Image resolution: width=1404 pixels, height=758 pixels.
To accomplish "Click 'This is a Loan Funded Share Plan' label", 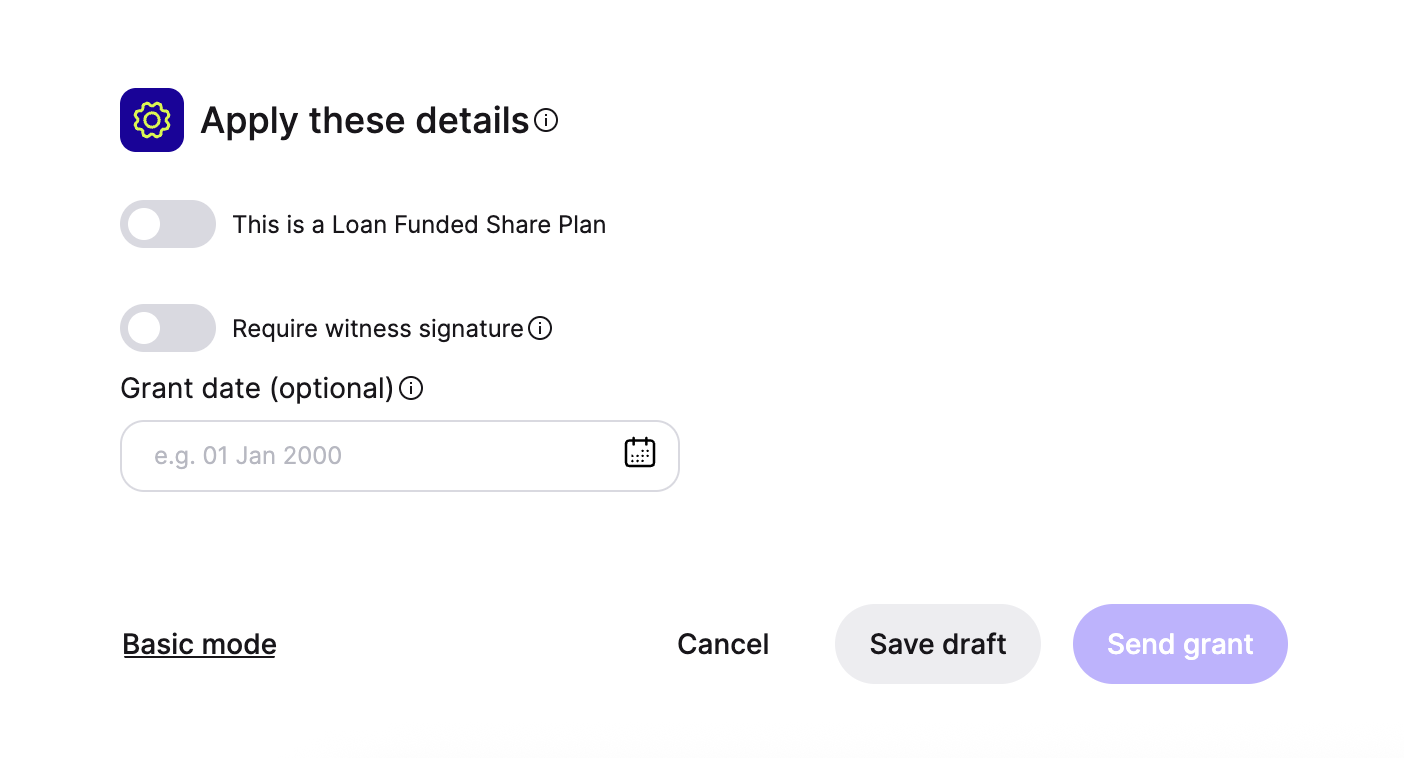I will pyautogui.click(x=419, y=225).
